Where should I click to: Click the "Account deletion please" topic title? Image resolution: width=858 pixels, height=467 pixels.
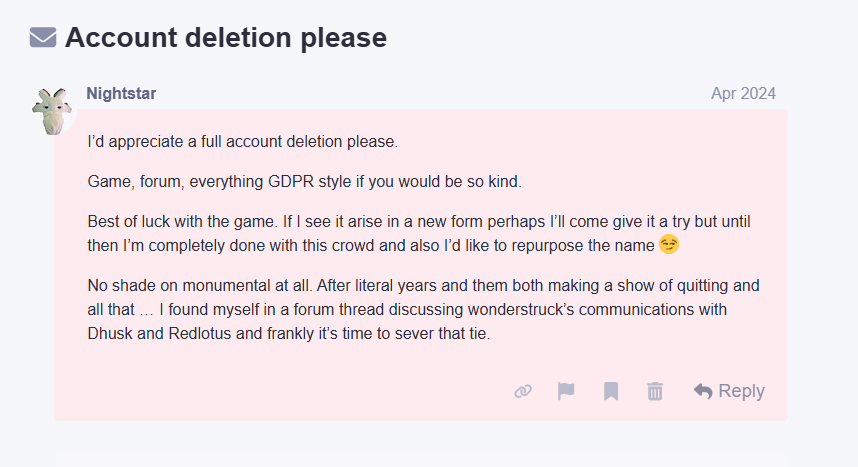point(225,38)
